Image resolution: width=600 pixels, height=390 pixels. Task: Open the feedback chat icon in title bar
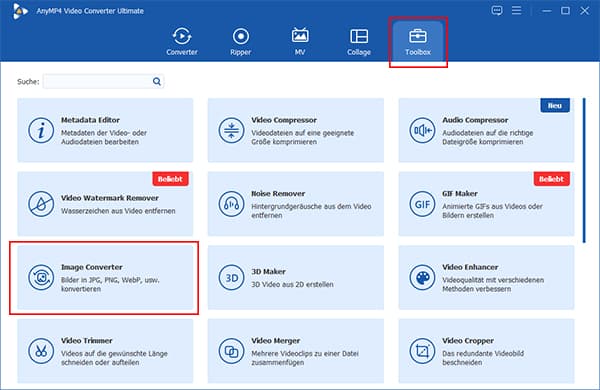(497, 10)
